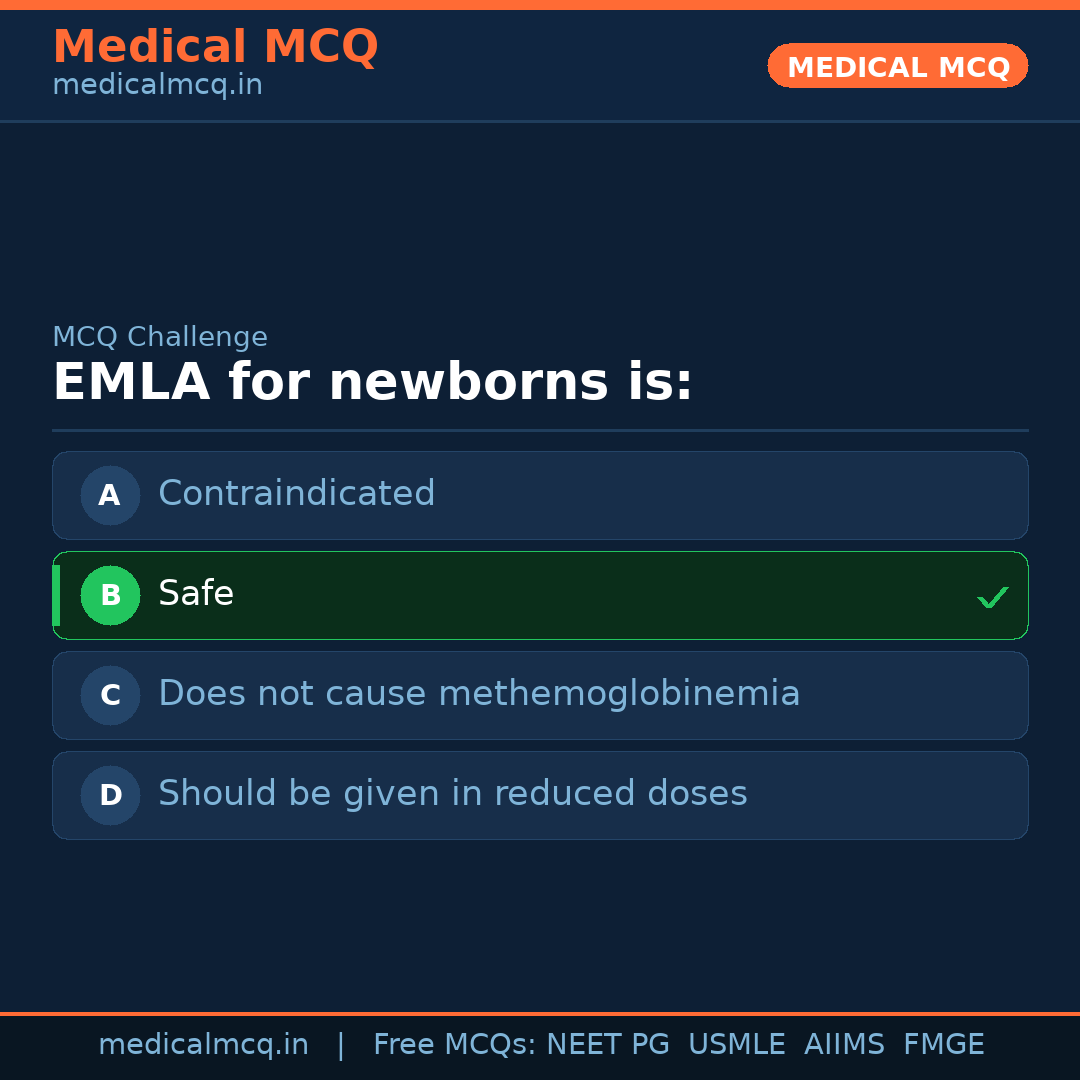Click the green accent bar beside option B

pos(56,595)
